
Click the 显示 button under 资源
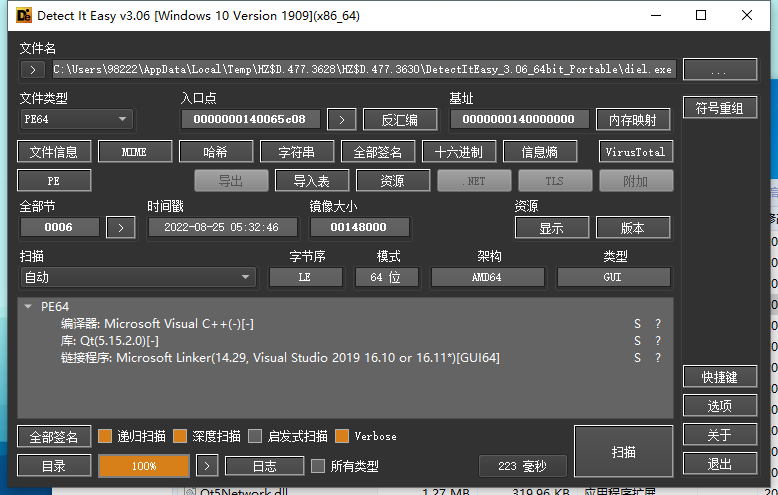(x=552, y=228)
